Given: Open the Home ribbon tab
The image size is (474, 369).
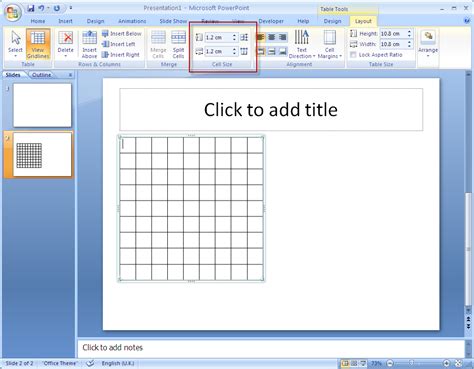Looking at the screenshot, I should [x=38, y=21].
